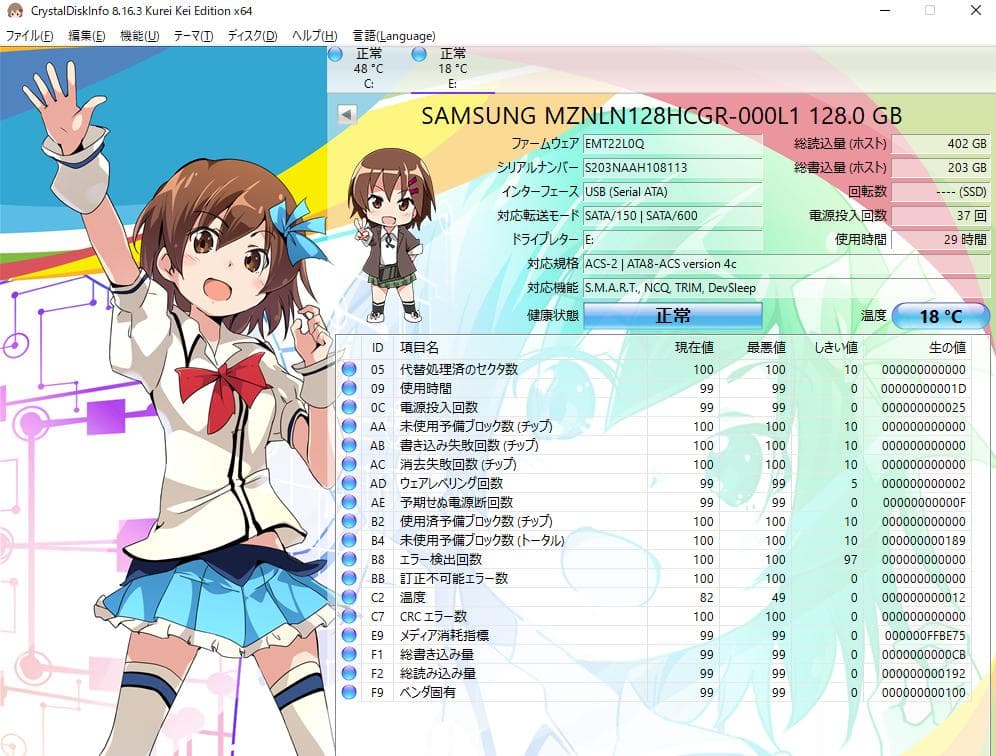Click the 18 °C temperature button
This screenshot has height=756, width=996.
pos(941,316)
